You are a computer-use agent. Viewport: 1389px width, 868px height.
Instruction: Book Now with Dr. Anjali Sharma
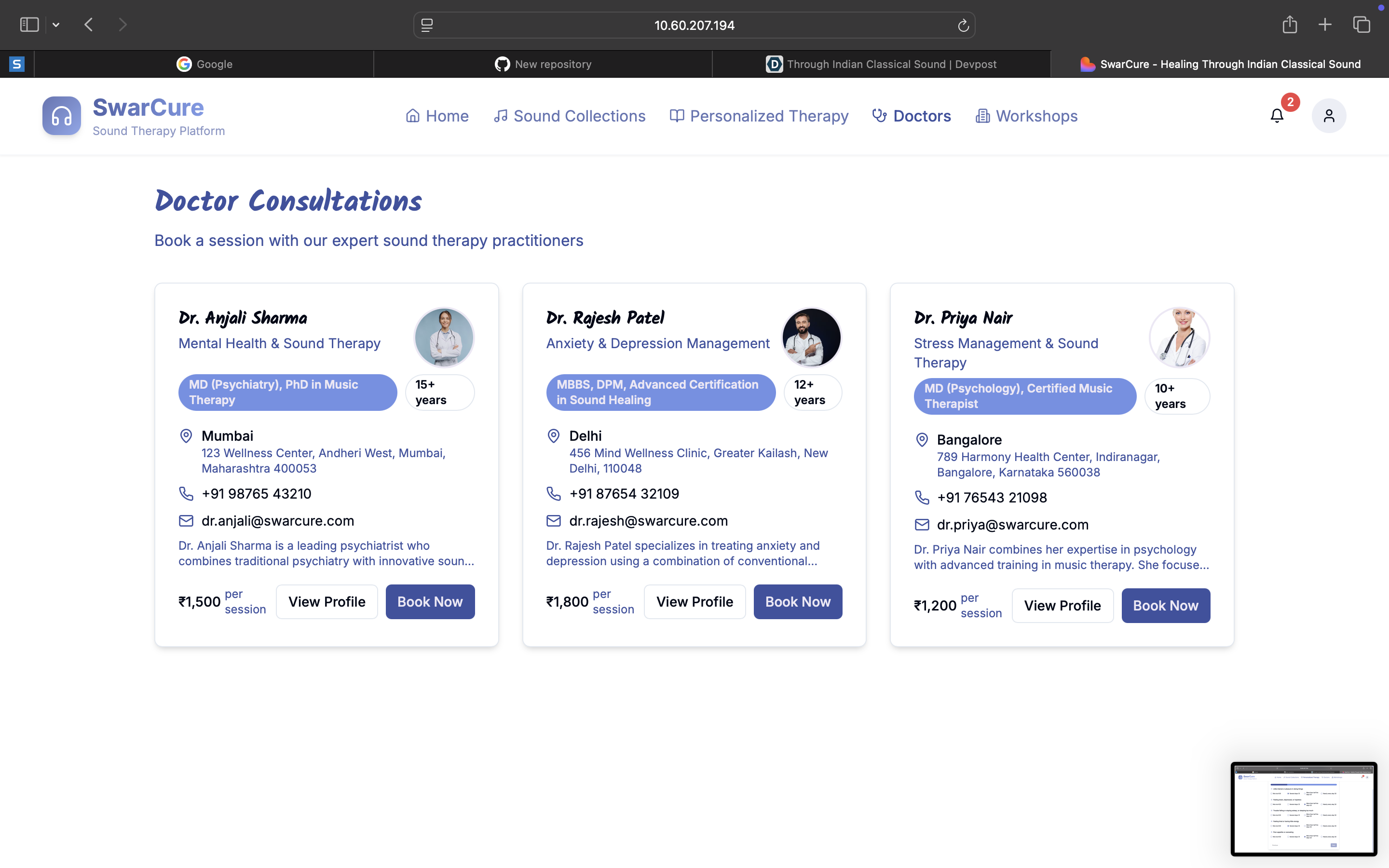click(x=429, y=602)
